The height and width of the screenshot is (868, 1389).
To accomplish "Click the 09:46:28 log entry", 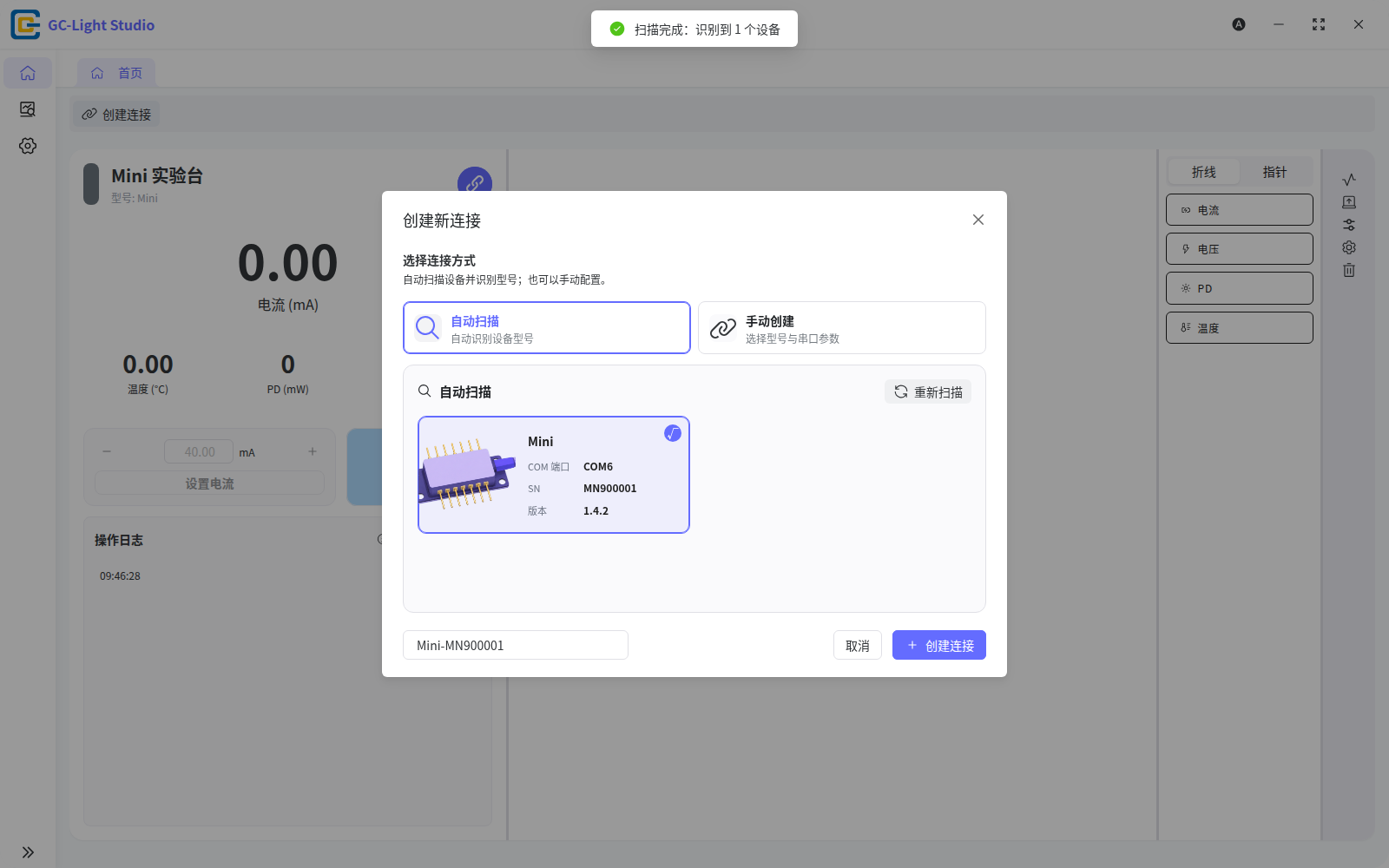I will (120, 576).
